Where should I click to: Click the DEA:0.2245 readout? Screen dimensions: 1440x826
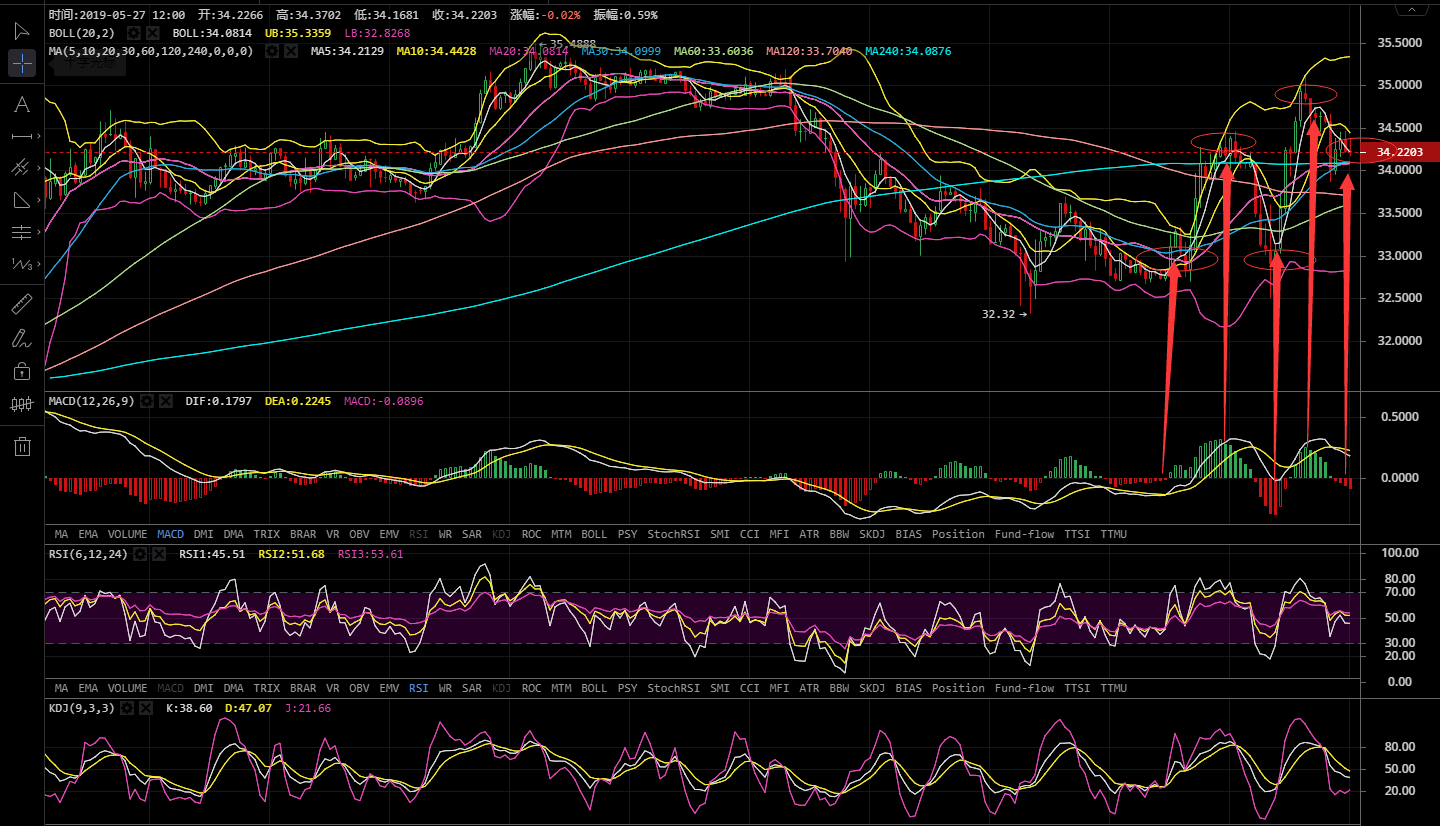(297, 401)
